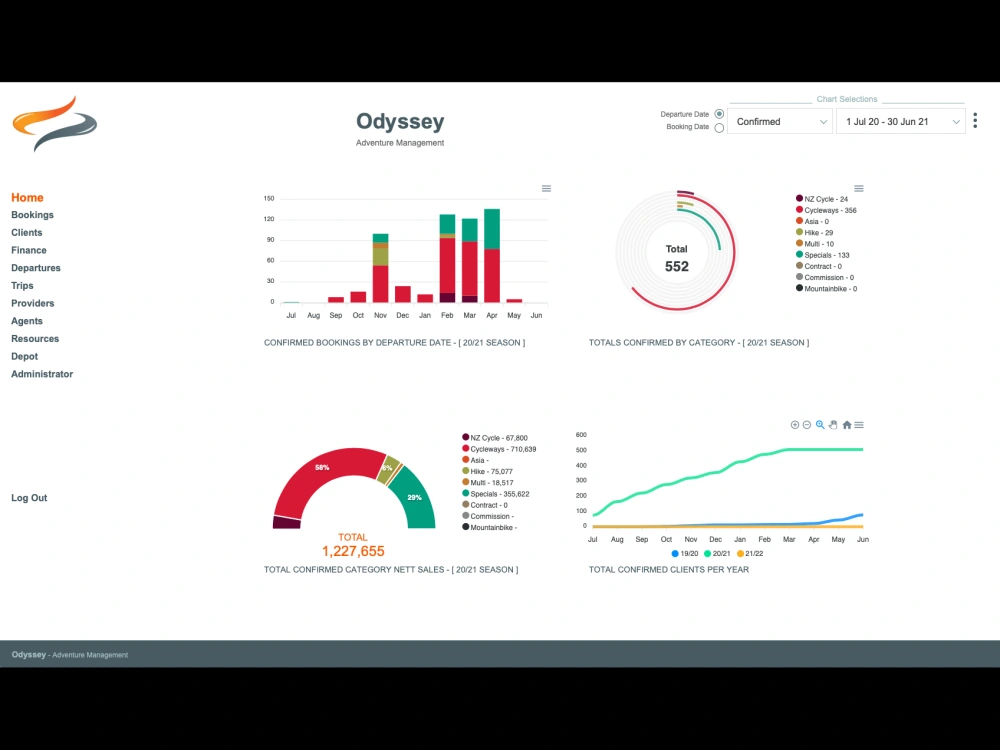
Task: Open the hamburger menu on the category donut chart
Action: pyautogui.click(x=858, y=188)
